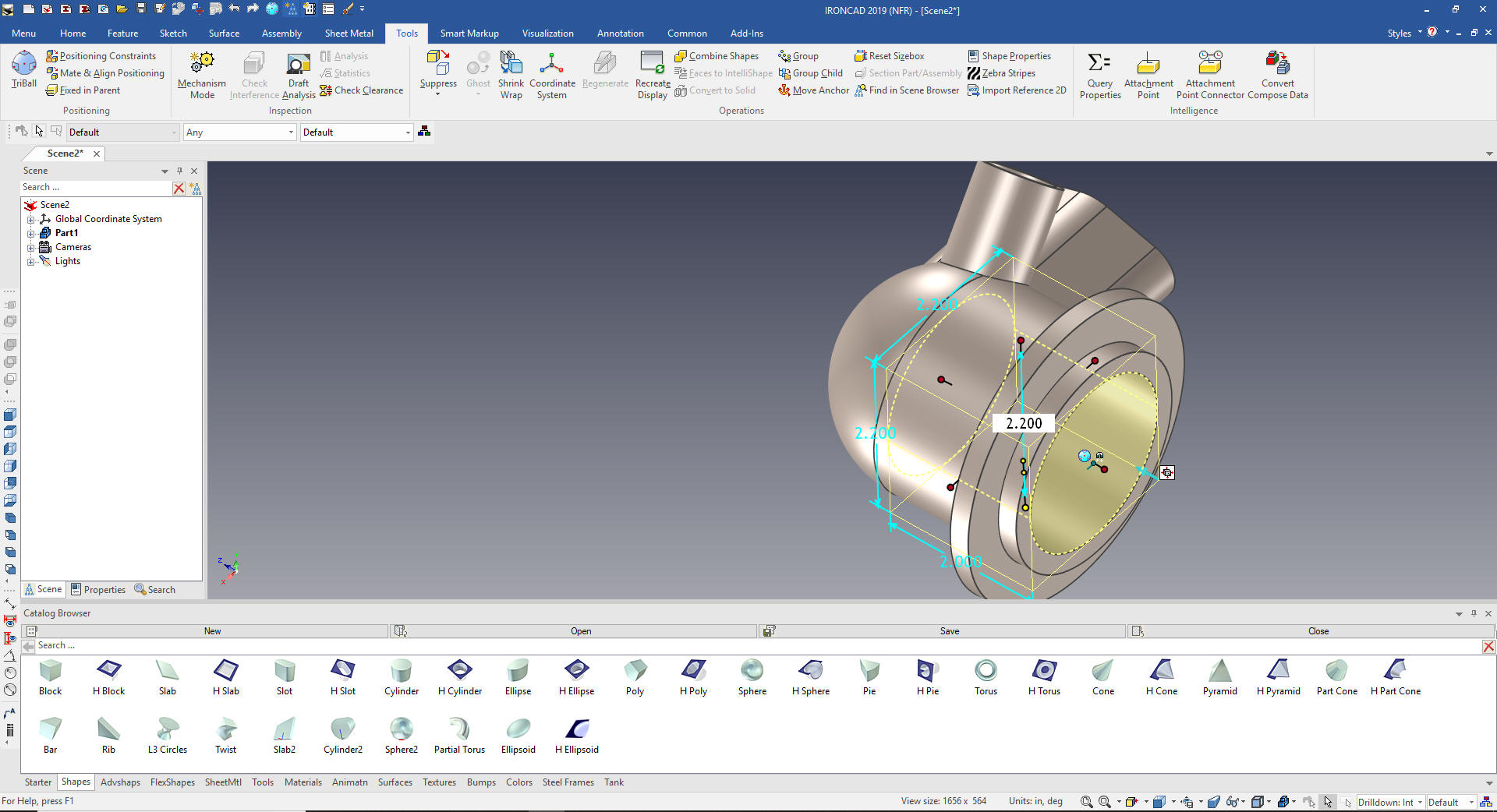Click the Scene browser search field
The image size is (1497, 812).
coord(95,188)
